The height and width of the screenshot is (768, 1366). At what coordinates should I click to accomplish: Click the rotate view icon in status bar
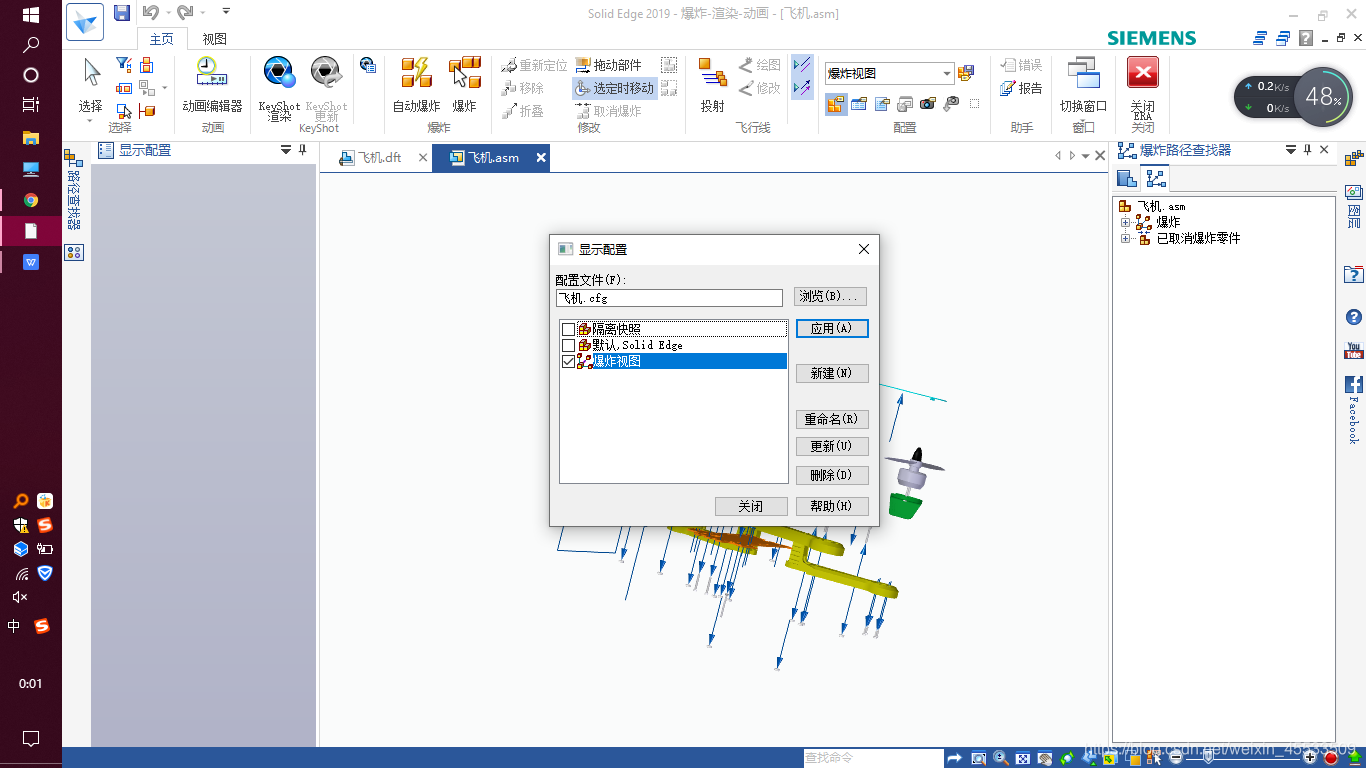1067,758
